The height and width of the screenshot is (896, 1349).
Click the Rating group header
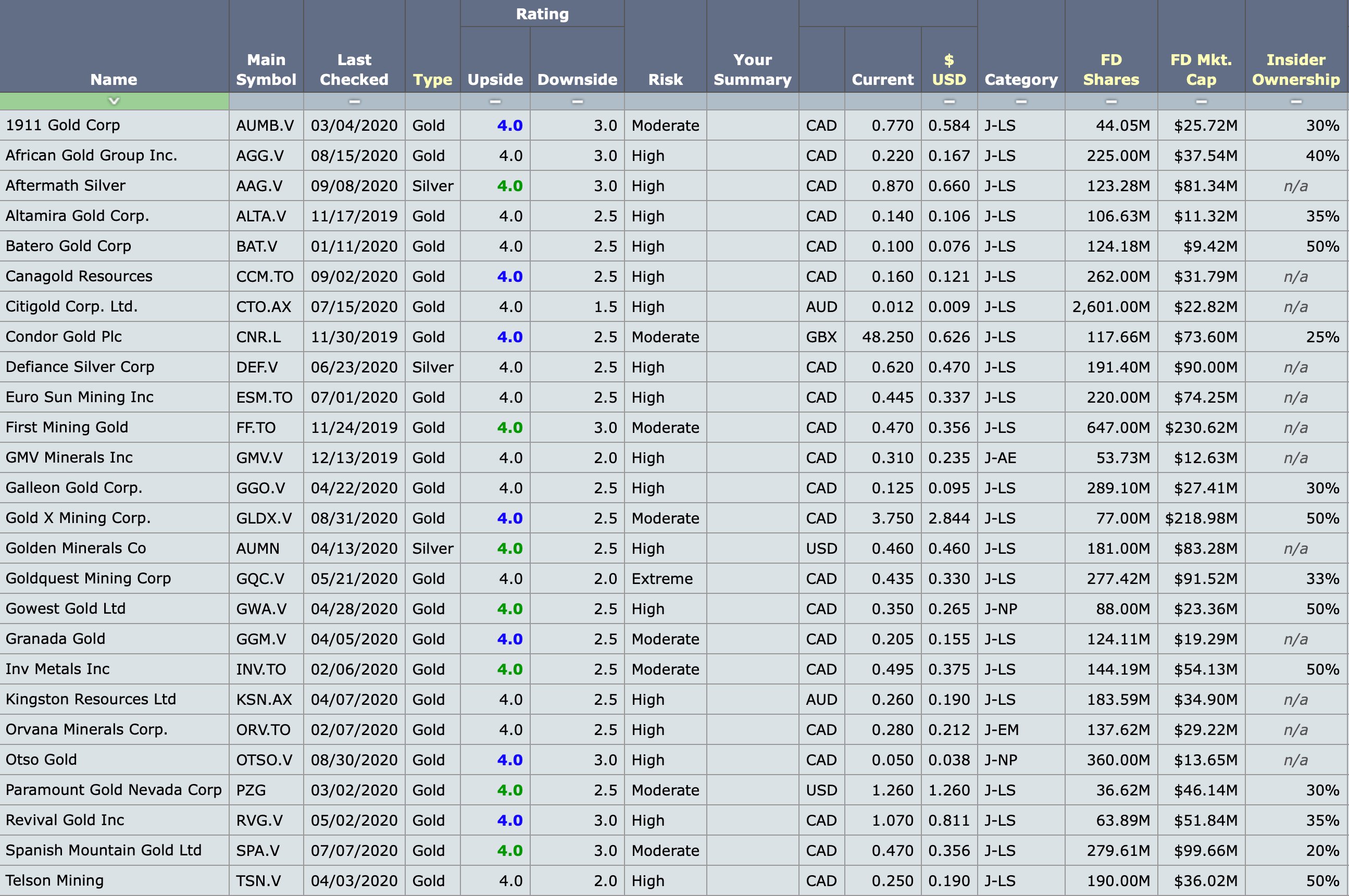pos(542,14)
